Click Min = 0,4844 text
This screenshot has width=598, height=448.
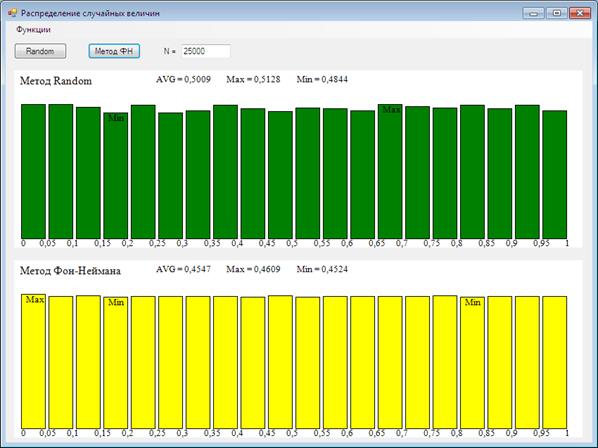coord(322,79)
